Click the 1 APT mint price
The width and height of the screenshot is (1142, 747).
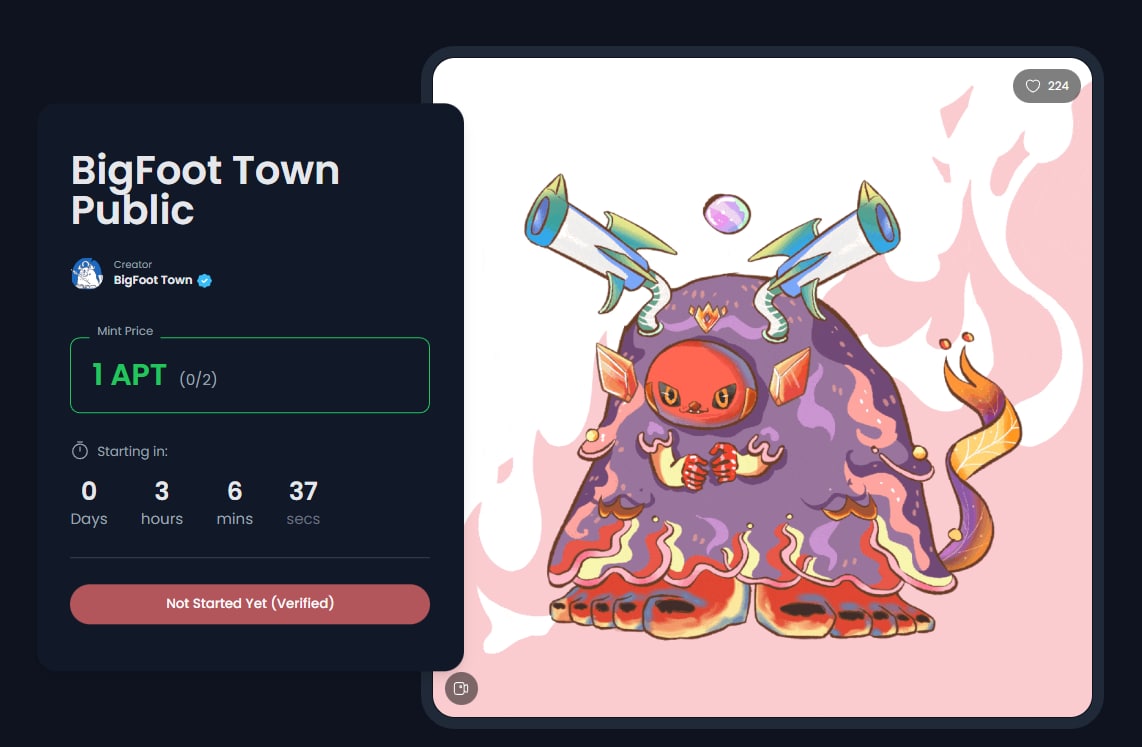click(129, 375)
